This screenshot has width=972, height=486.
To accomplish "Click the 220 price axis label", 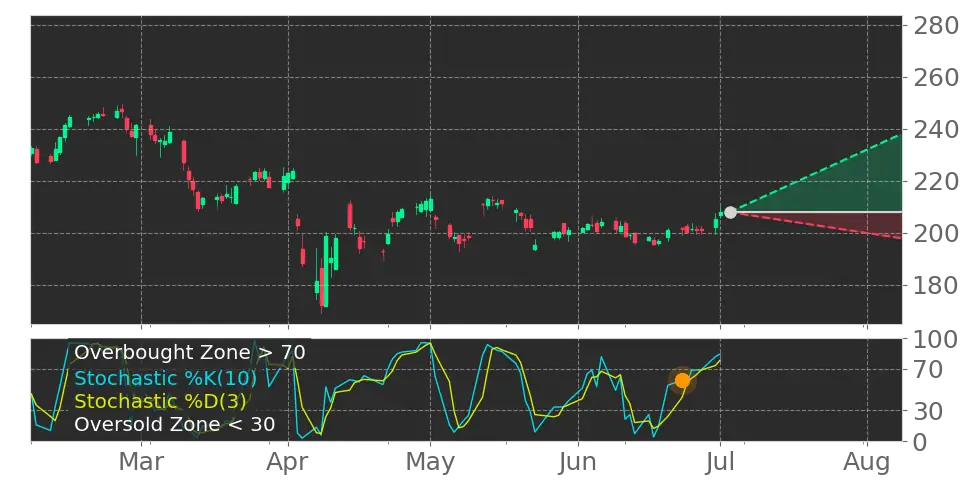I will (934, 182).
